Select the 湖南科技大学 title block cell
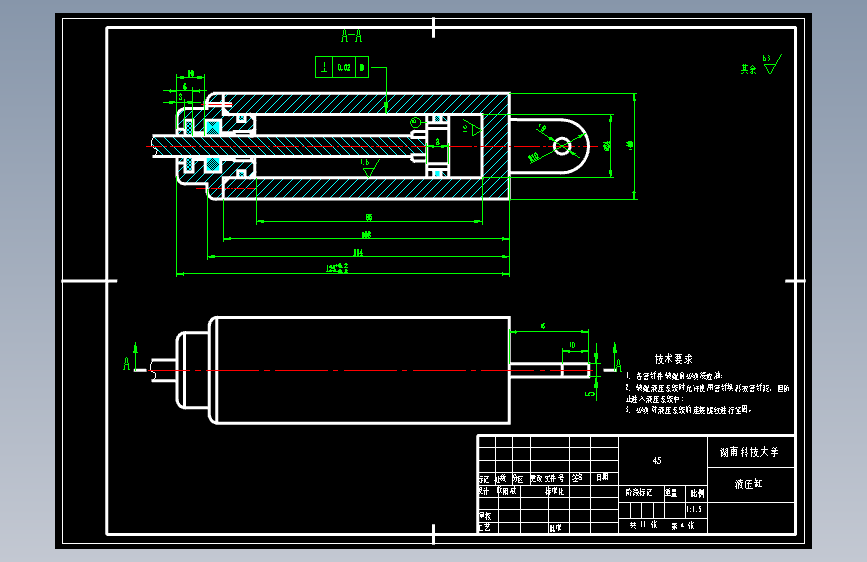Image resolution: width=867 pixels, height=562 pixels. pyautogui.click(x=750, y=452)
